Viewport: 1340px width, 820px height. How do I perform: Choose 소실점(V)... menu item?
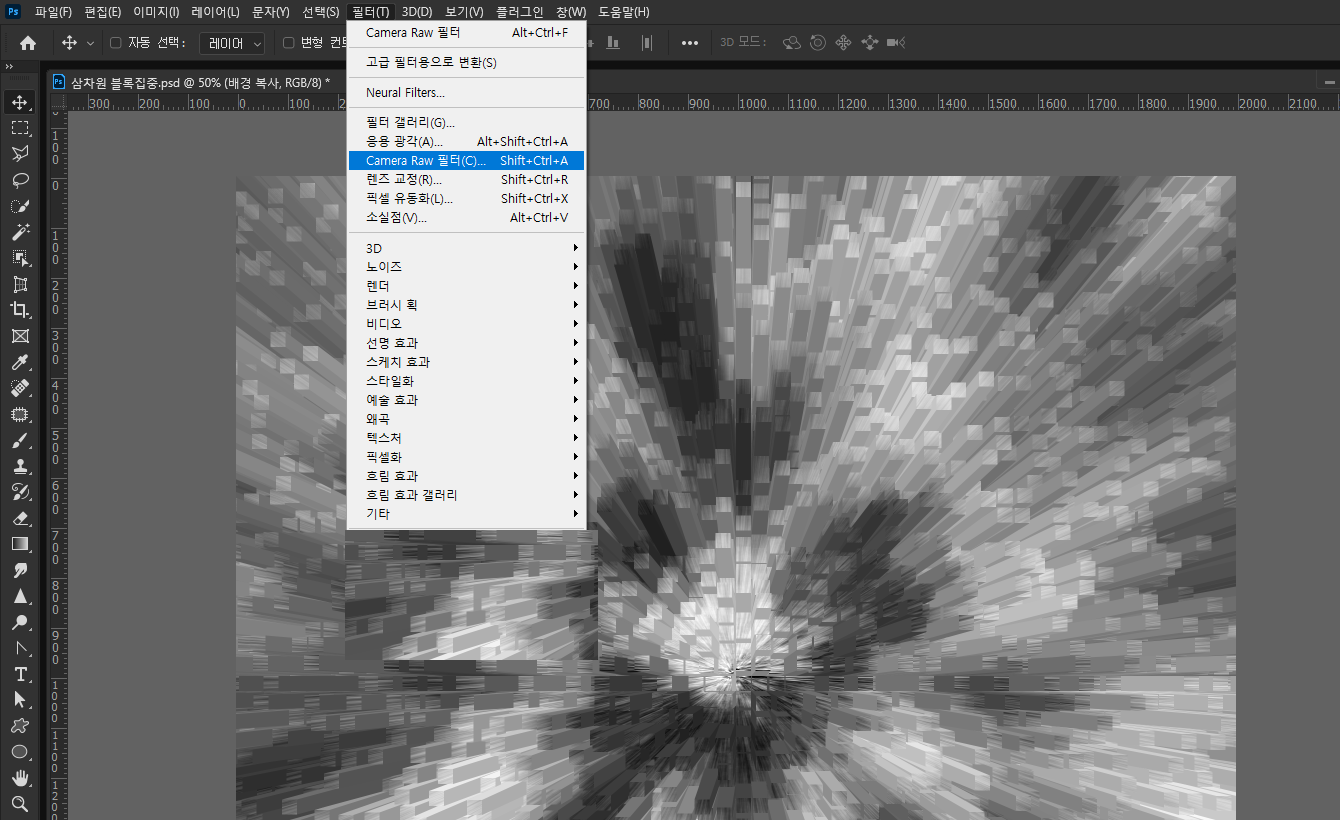[466, 218]
